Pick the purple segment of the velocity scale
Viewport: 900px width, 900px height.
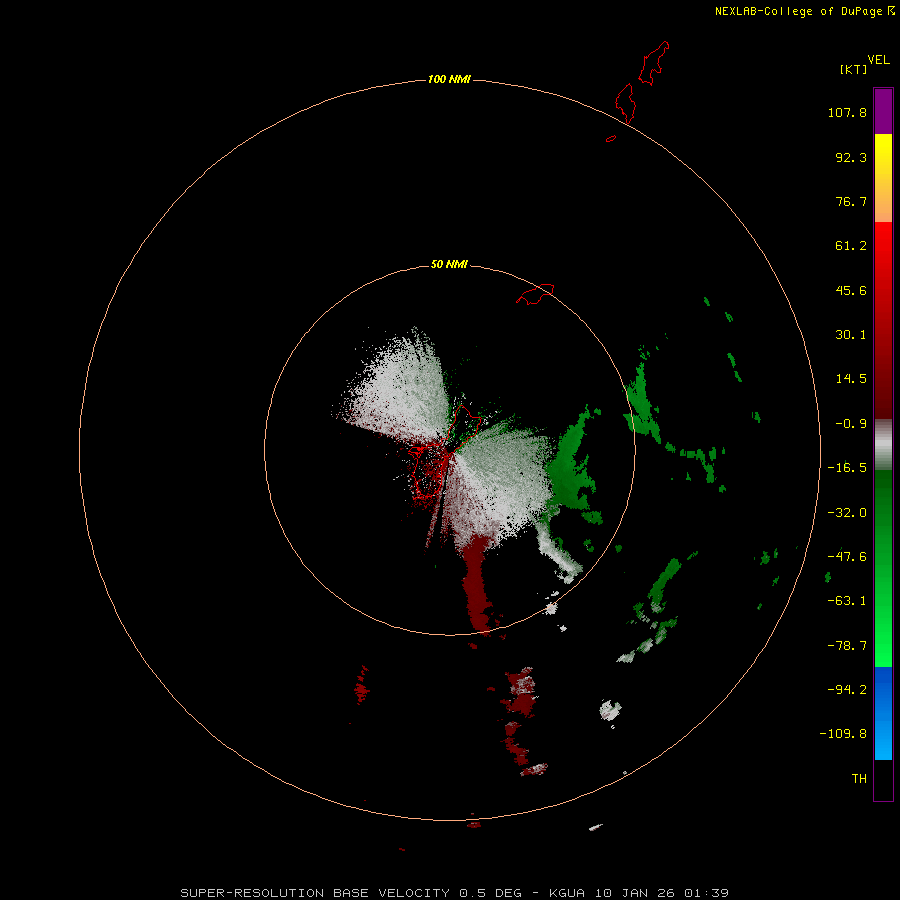pyautogui.click(x=883, y=111)
